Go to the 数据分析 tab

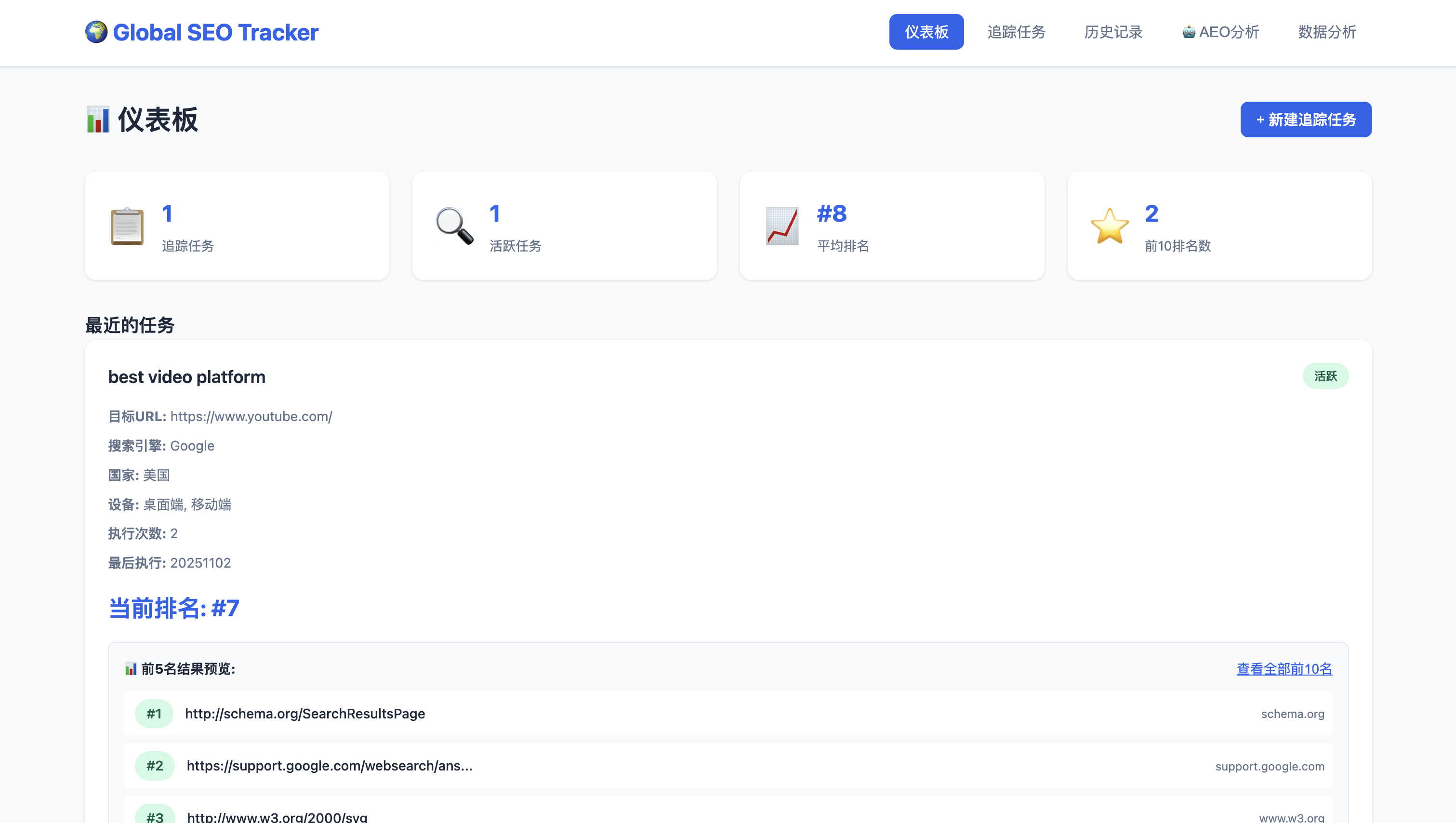(x=1326, y=32)
